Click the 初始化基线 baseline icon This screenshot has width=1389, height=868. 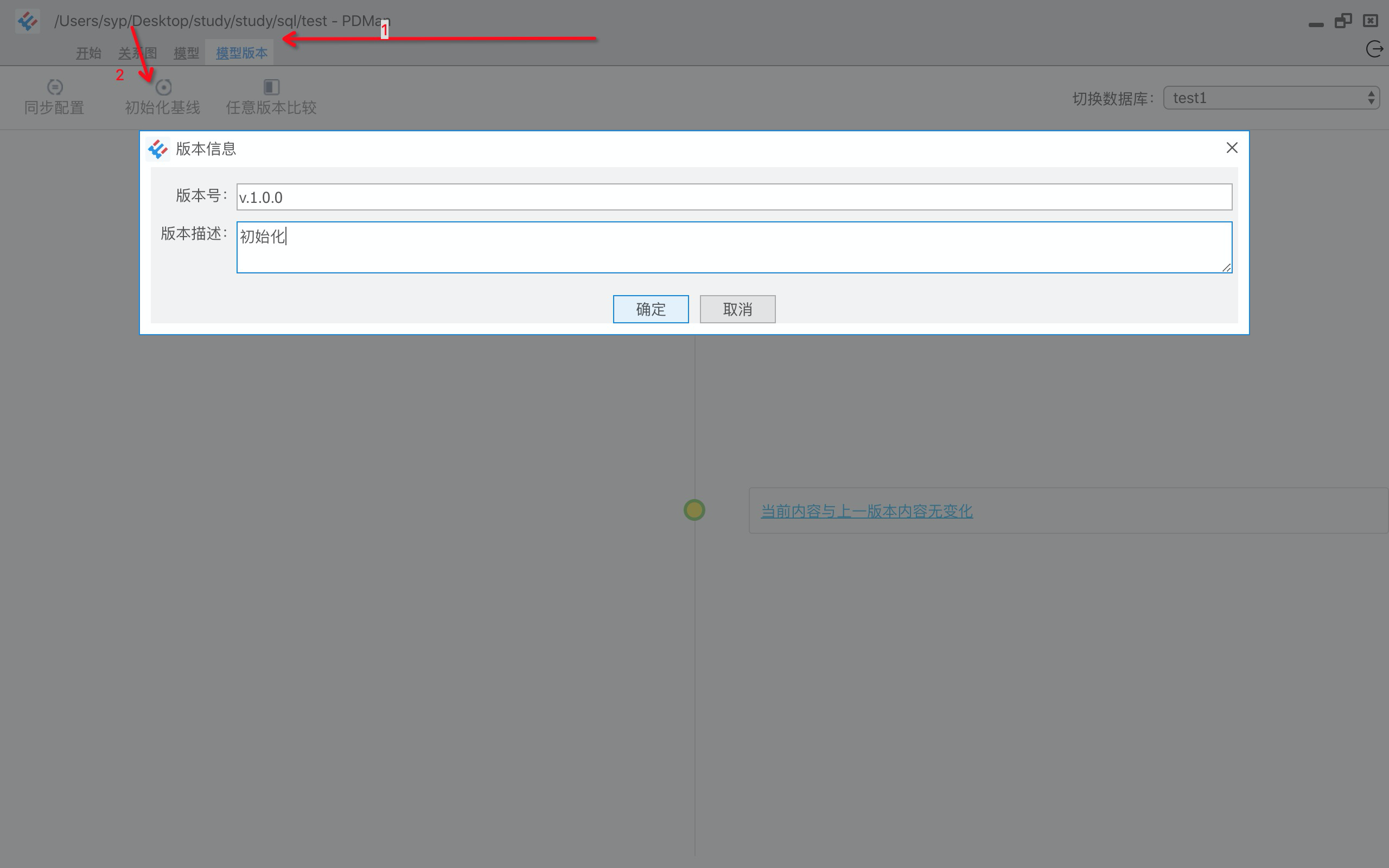(163, 87)
